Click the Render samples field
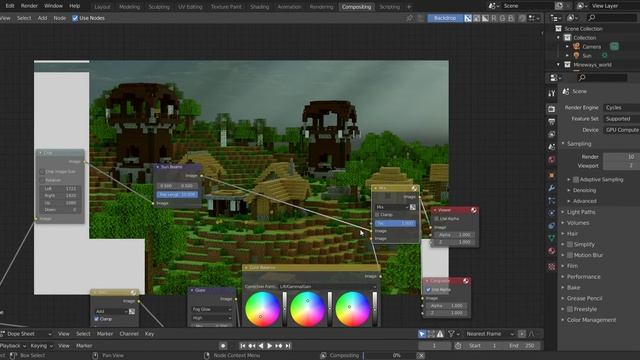 621,157
